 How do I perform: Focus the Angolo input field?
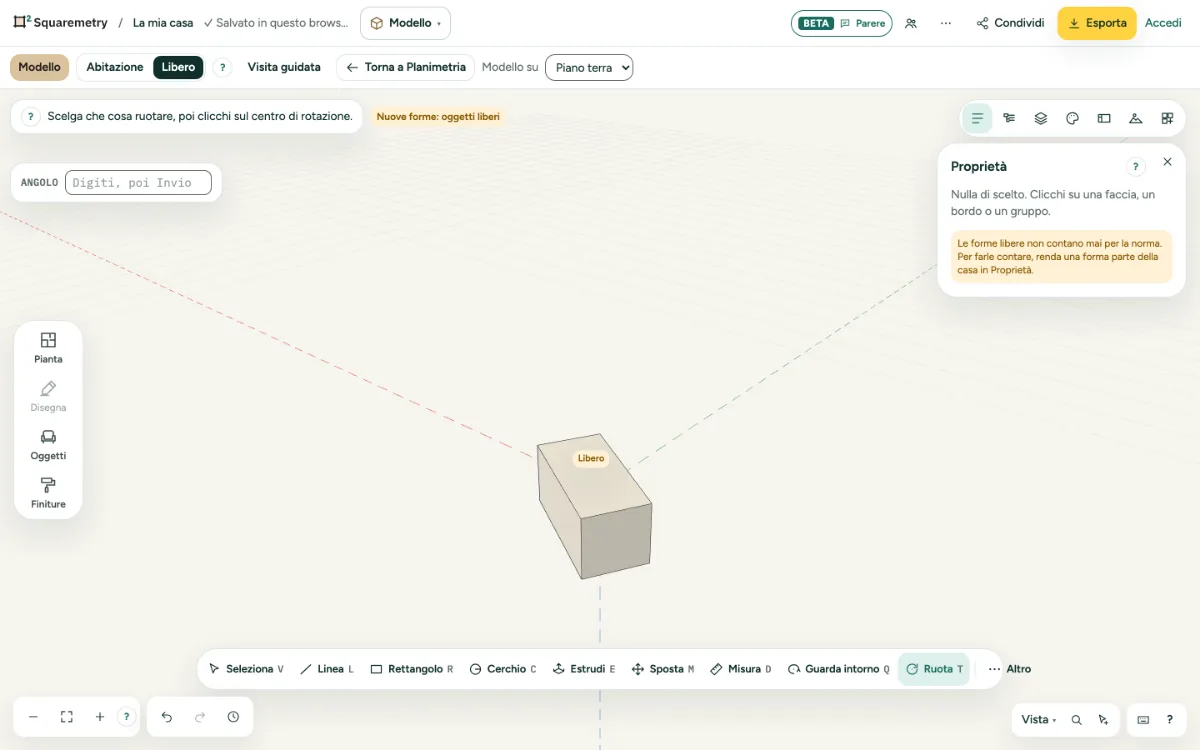(138, 183)
